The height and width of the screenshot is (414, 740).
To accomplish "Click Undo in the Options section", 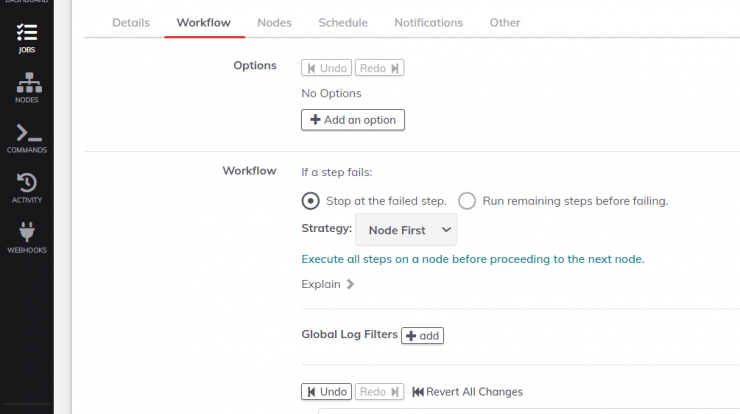I will tap(327, 68).
